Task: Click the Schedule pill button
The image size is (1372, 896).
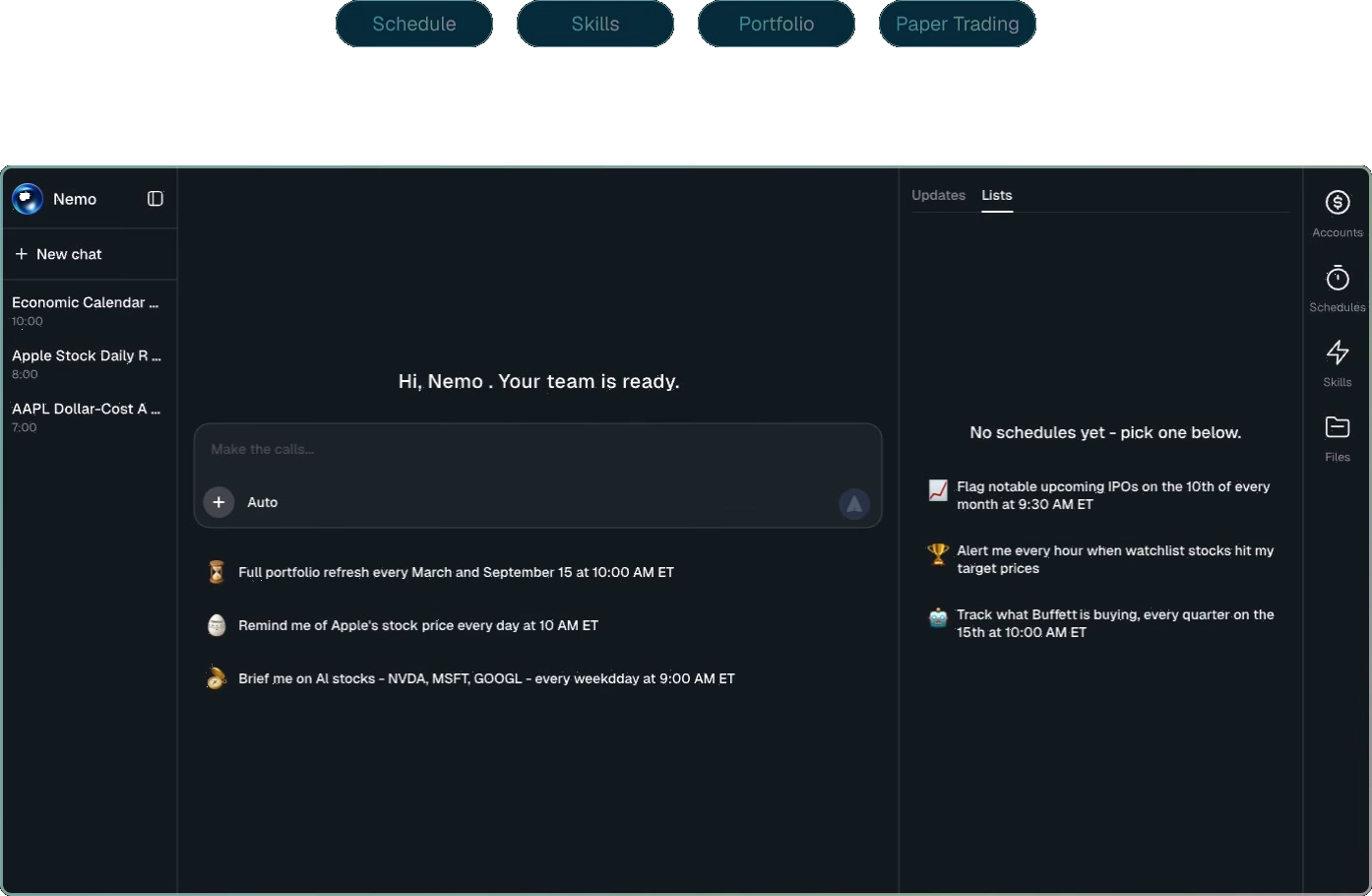Action: coord(413,24)
